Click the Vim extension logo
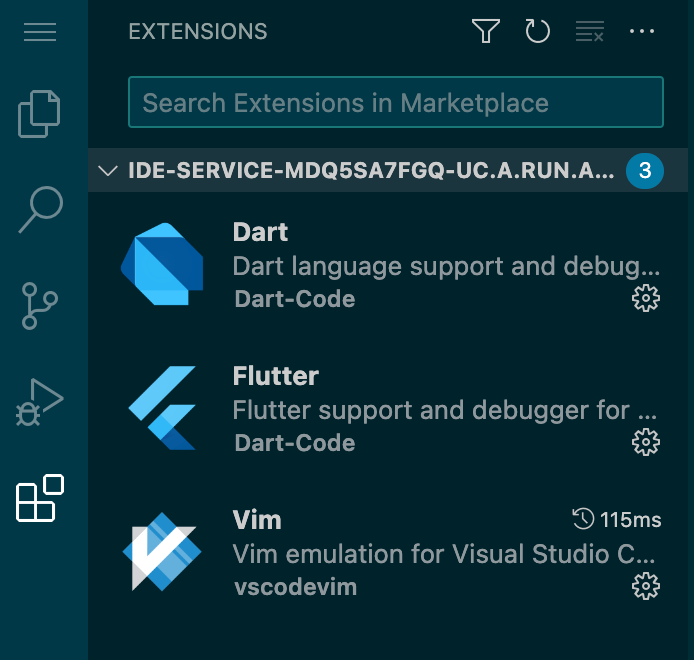694x660 pixels. point(162,552)
